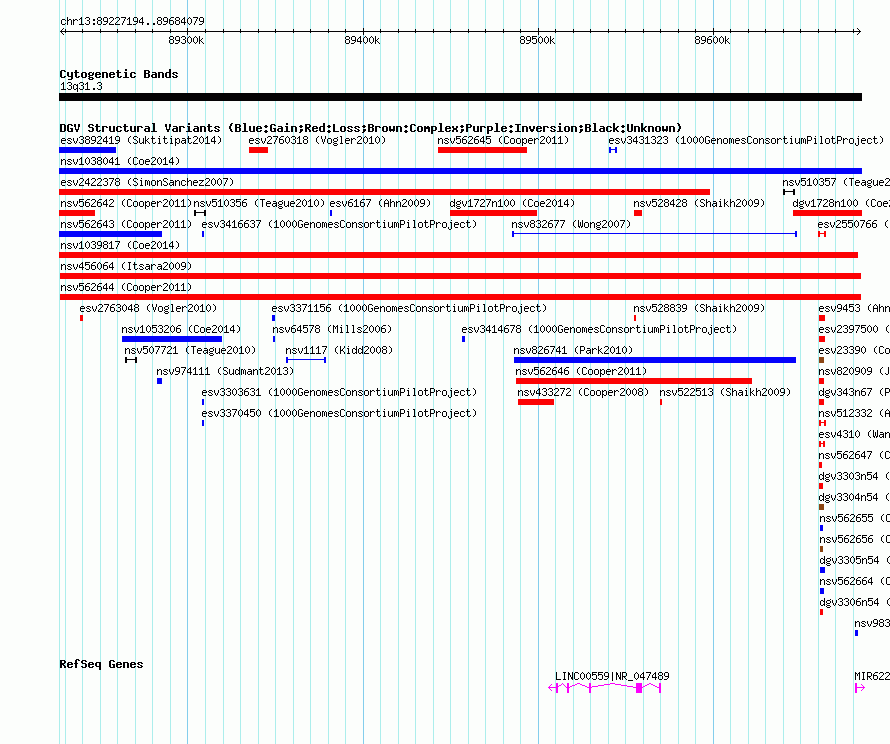Open nsv1039817 (Coe2014) label
Viewport: 890px width, 744px height.
click(x=120, y=245)
